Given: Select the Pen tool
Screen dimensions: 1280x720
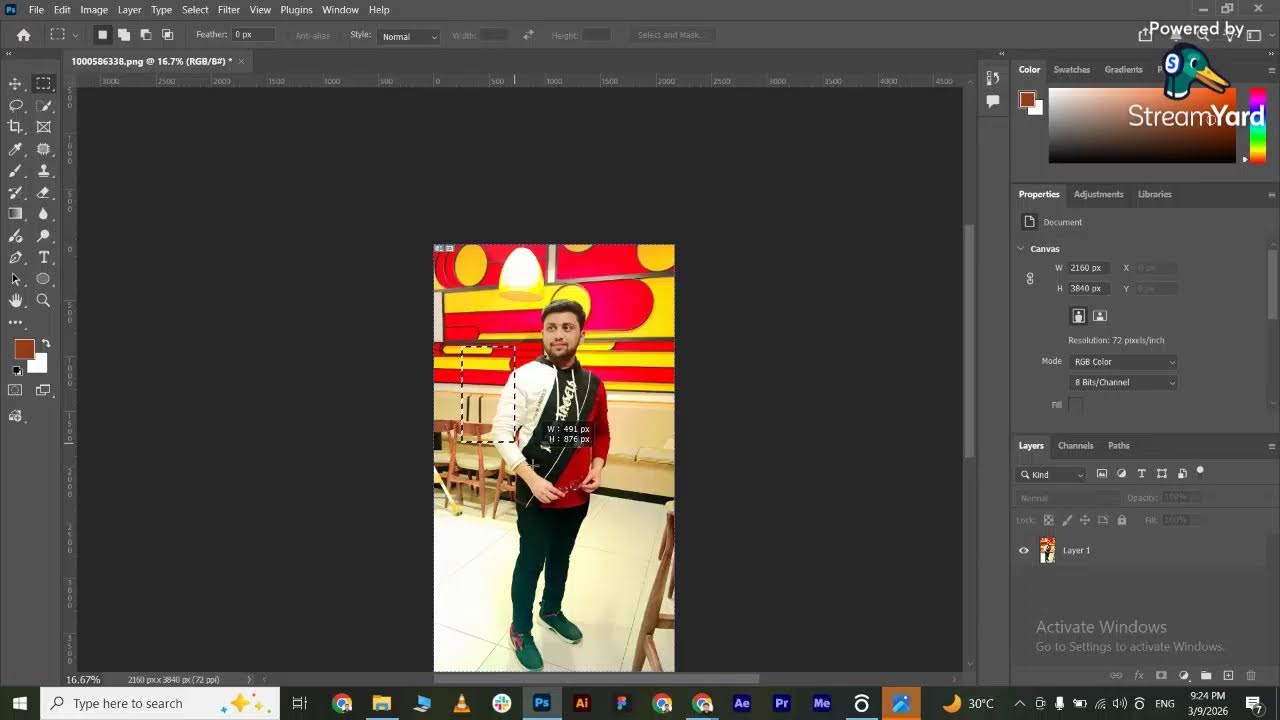Looking at the screenshot, I should click(x=15, y=258).
